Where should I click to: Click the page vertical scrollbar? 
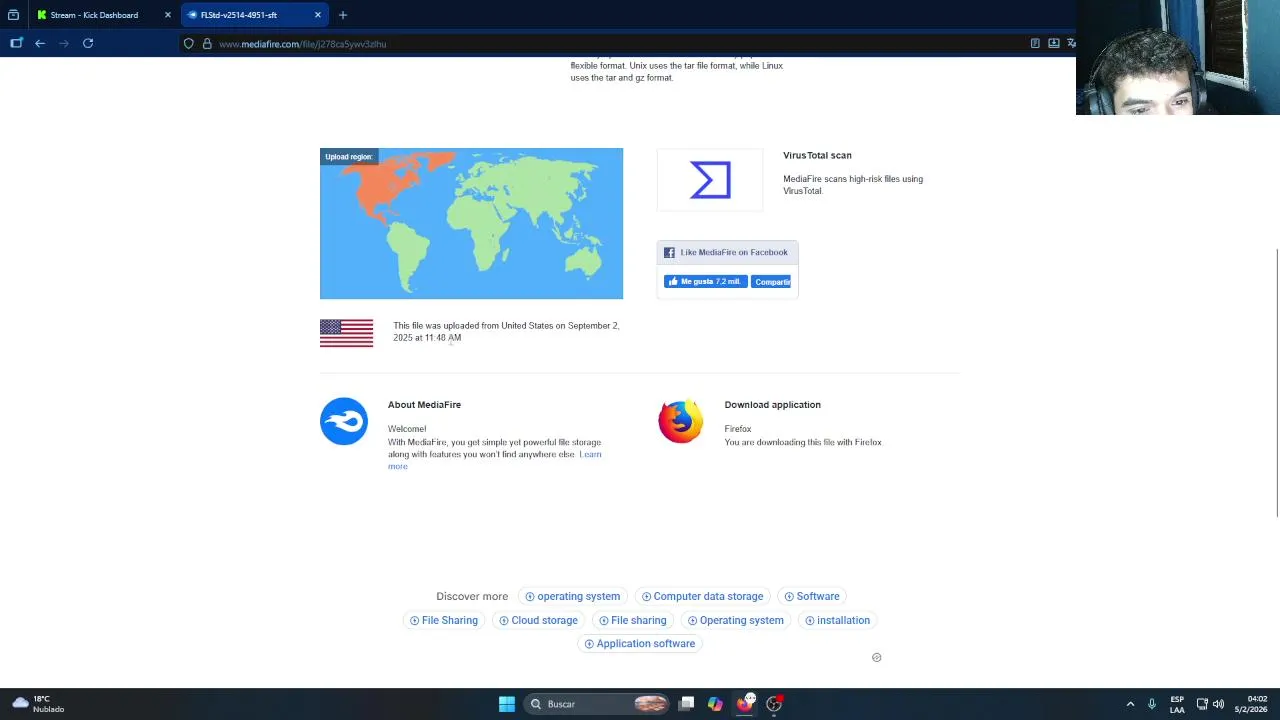click(1277, 382)
